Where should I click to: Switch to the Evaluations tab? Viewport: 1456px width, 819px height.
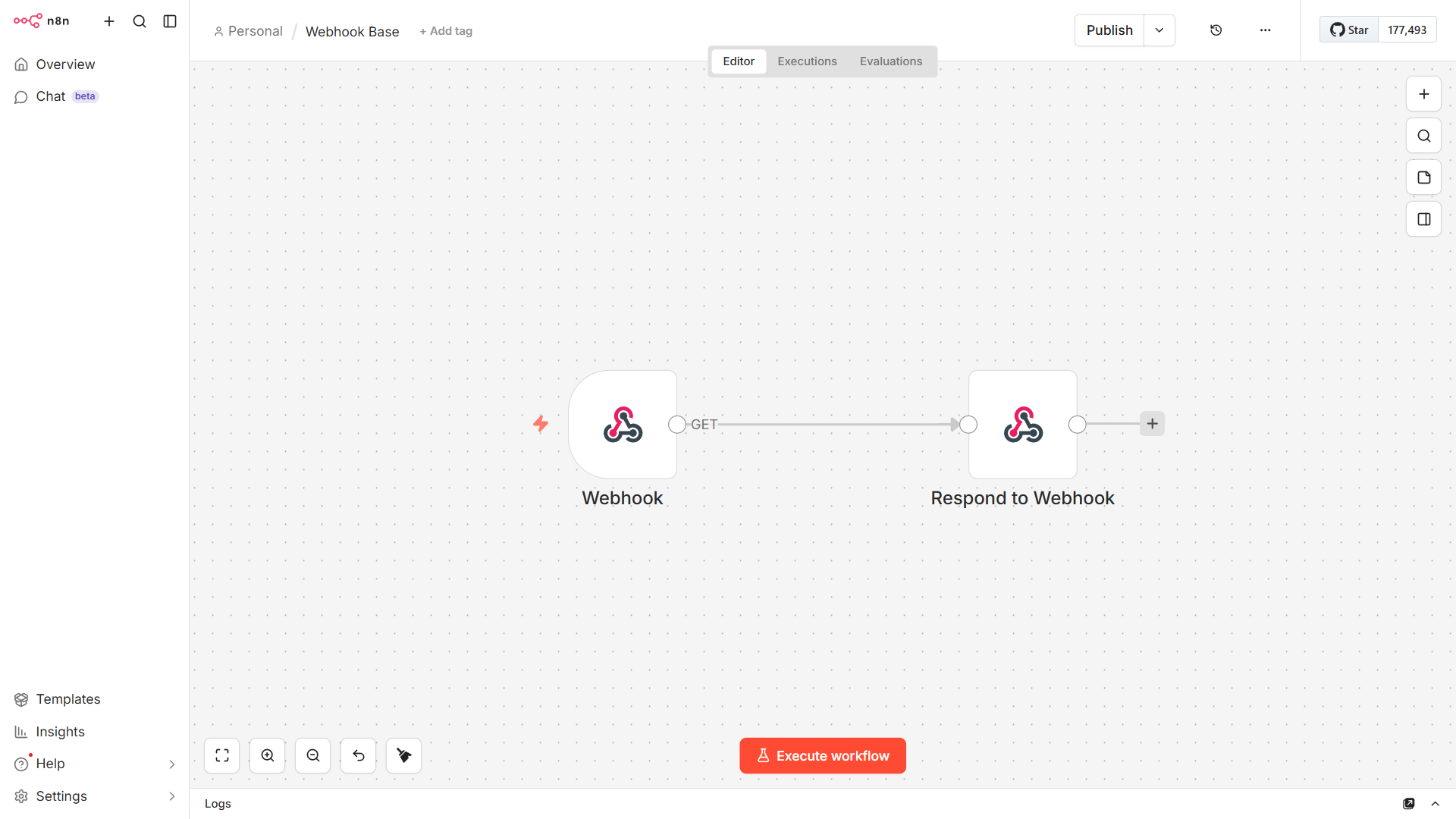(x=890, y=61)
